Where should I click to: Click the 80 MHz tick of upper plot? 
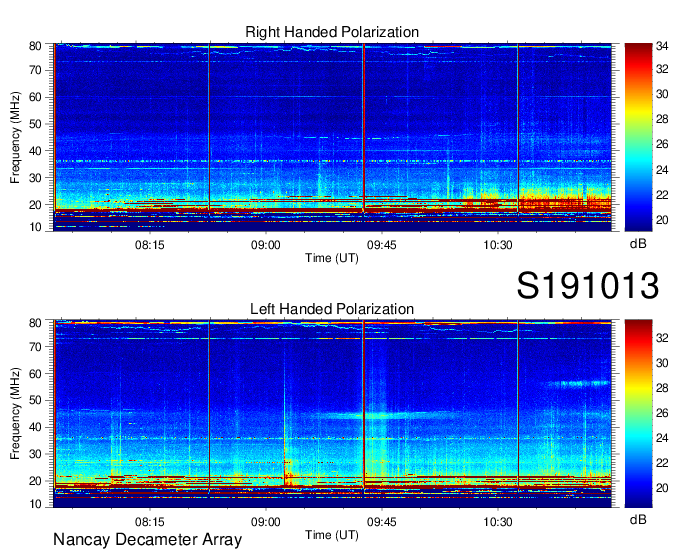coord(35,46)
